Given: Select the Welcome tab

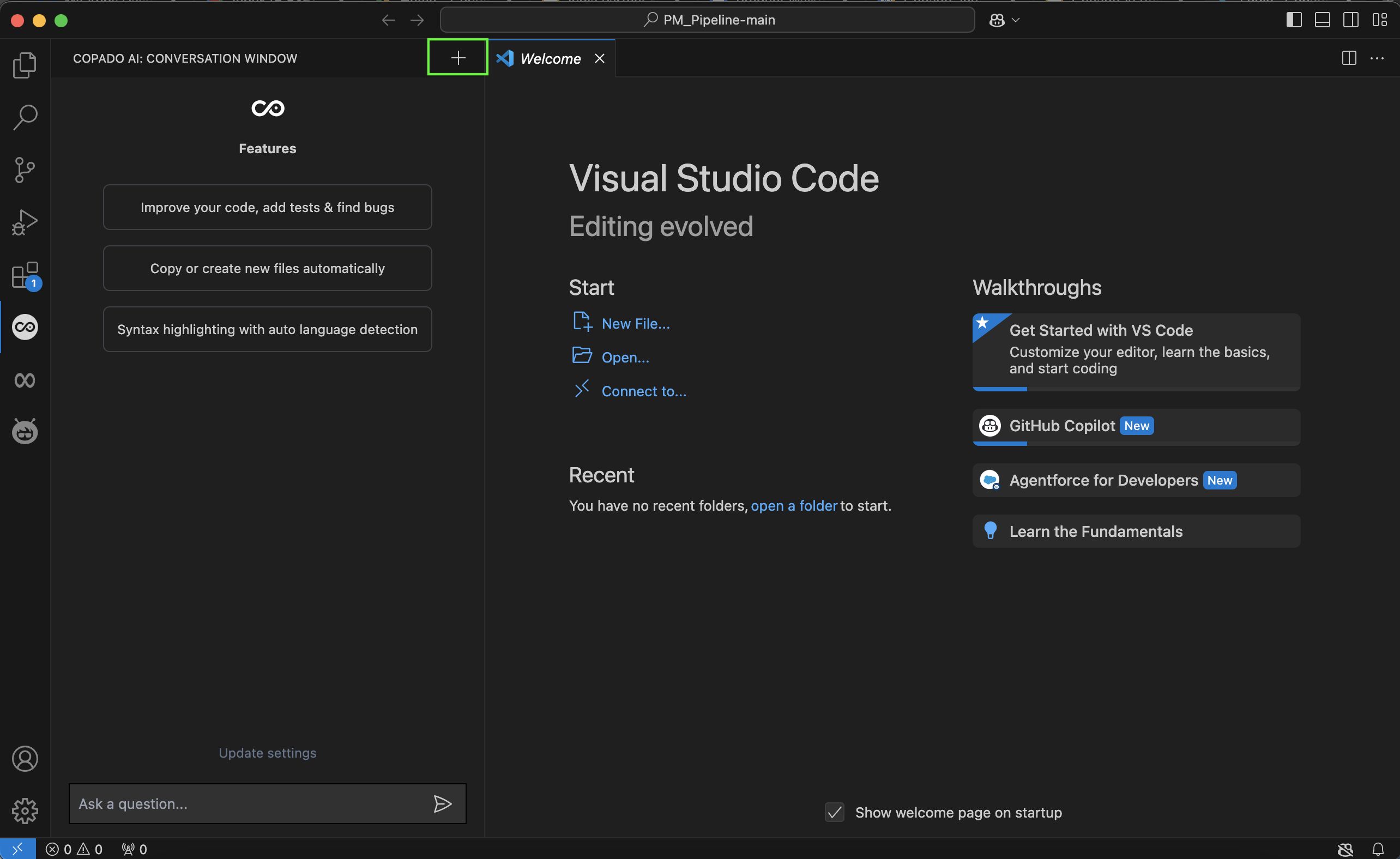Looking at the screenshot, I should point(550,58).
